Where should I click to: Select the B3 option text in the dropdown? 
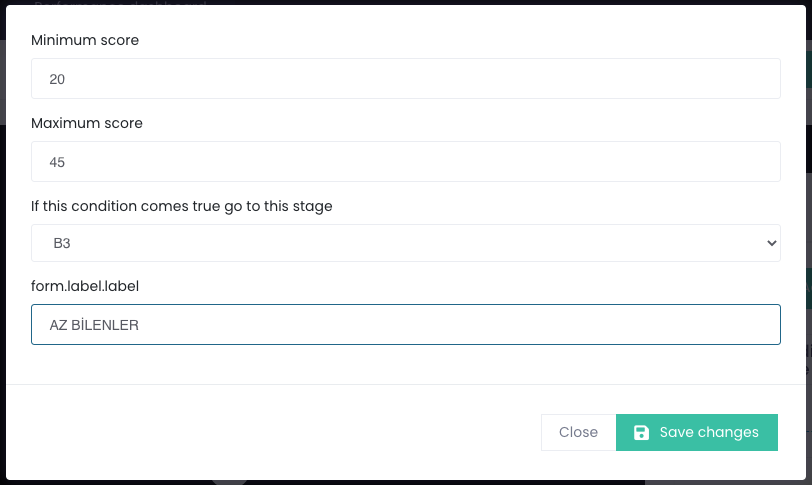[x=62, y=244]
